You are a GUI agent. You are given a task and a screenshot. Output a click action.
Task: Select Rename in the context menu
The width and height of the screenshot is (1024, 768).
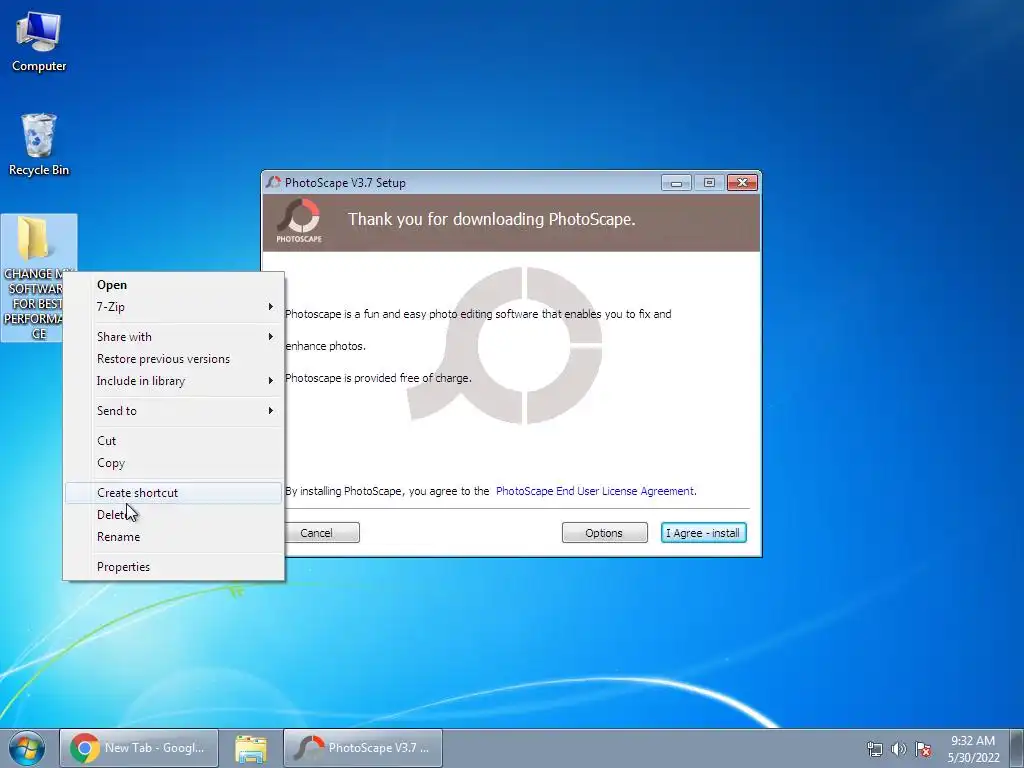click(x=174, y=537)
